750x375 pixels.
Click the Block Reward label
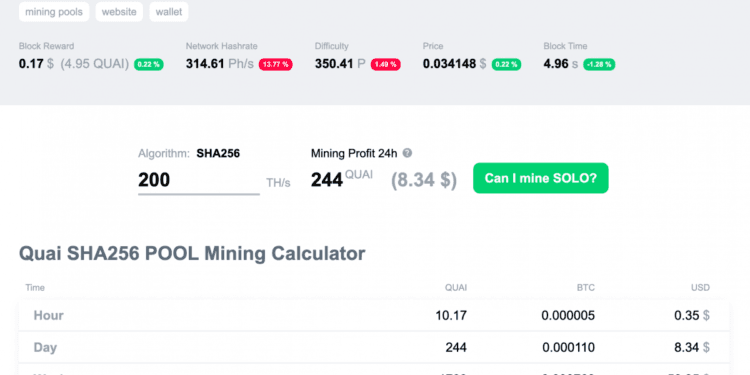coord(46,46)
